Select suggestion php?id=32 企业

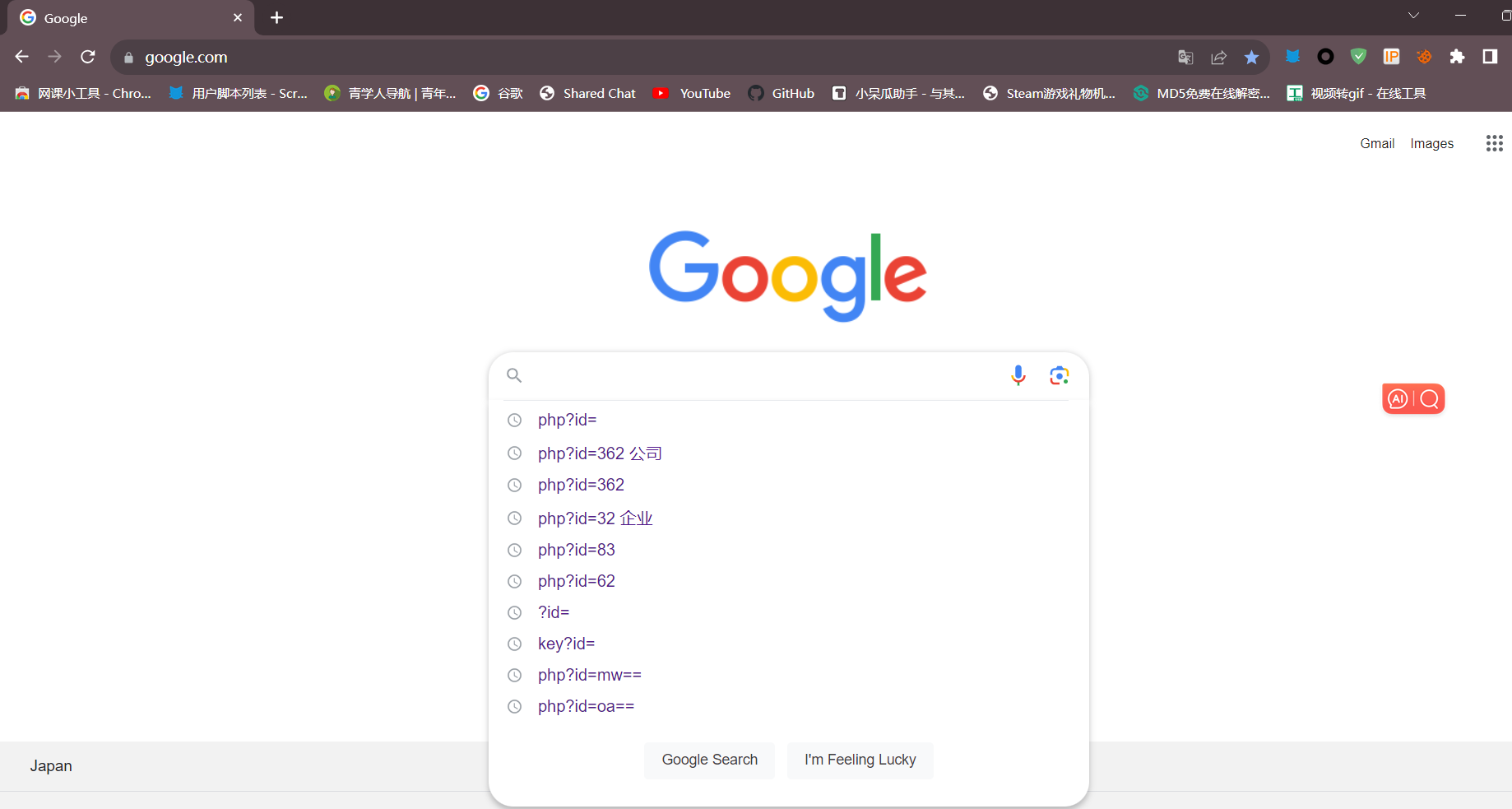(x=788, y=518)
